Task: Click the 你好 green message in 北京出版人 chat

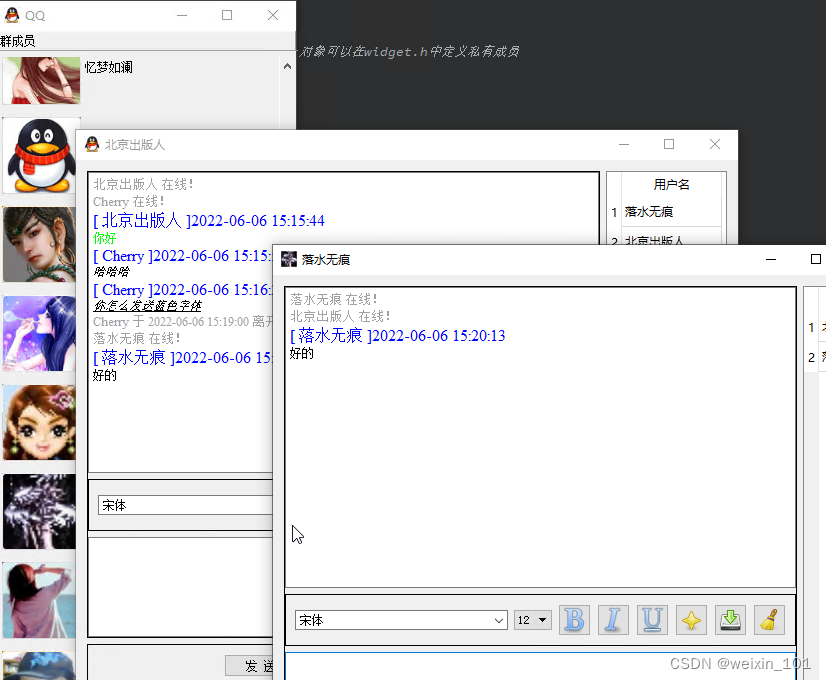Action: 104,238
